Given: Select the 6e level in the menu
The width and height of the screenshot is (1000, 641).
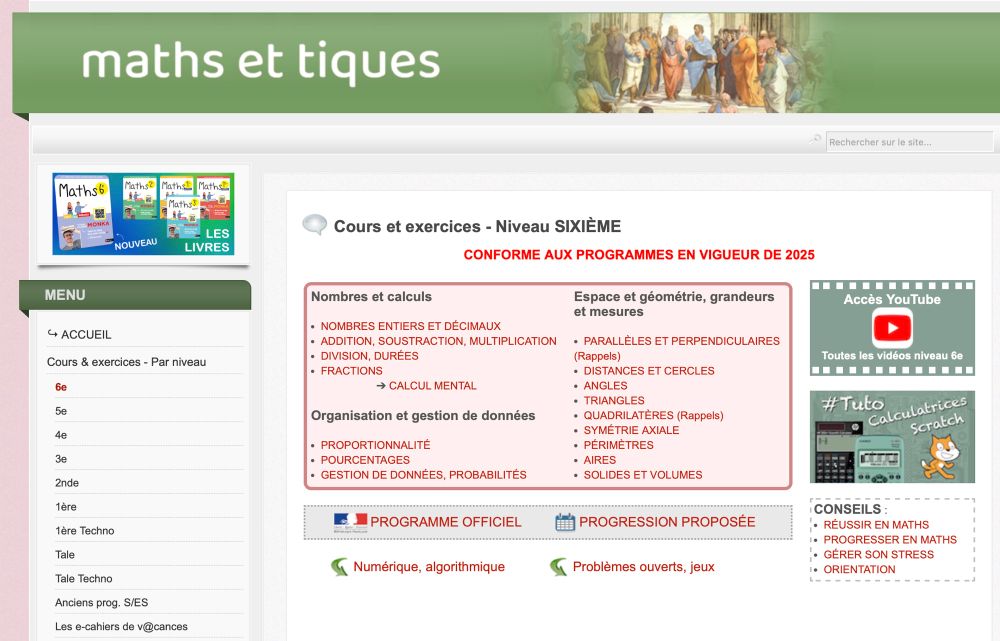Looking at the screenshot, I should coord(61,387).
